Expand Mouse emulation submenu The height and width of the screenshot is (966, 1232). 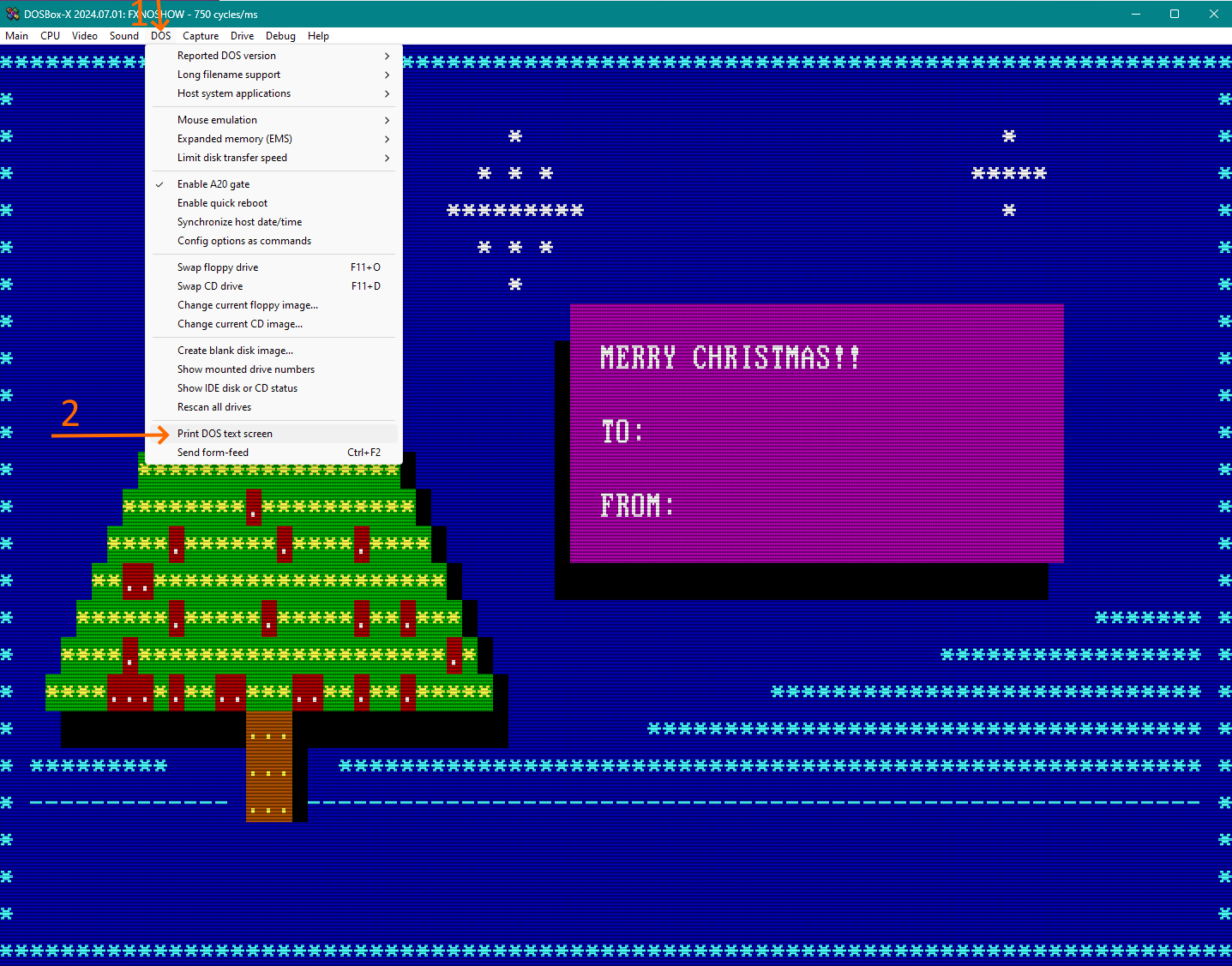274,120
